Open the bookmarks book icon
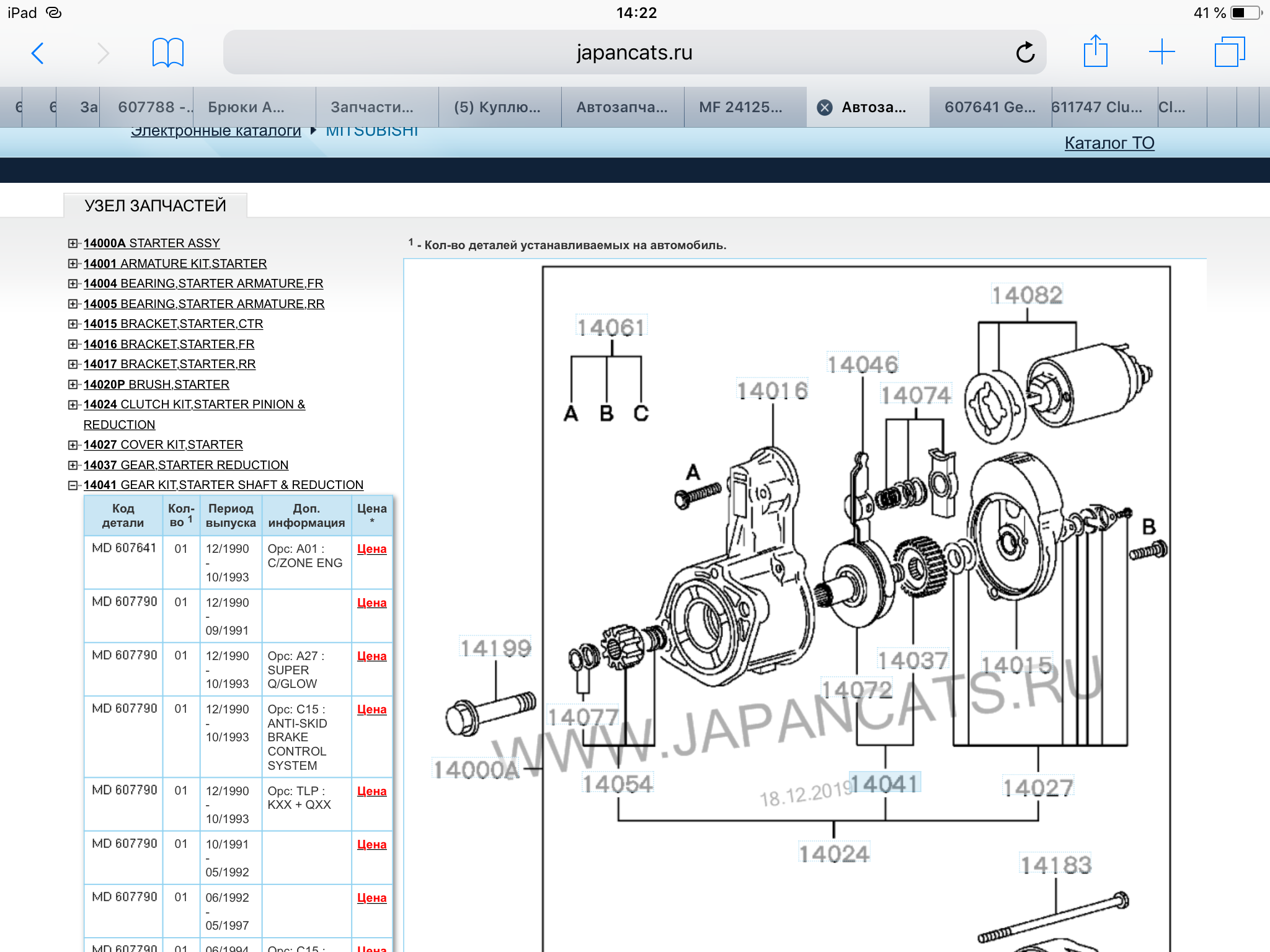 [167, 53]
